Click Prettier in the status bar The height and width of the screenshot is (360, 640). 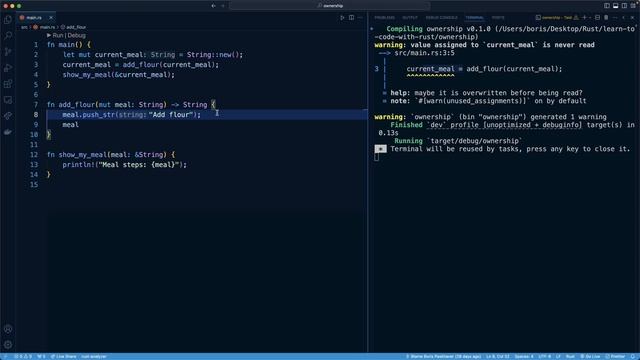(x=615, y=356)
